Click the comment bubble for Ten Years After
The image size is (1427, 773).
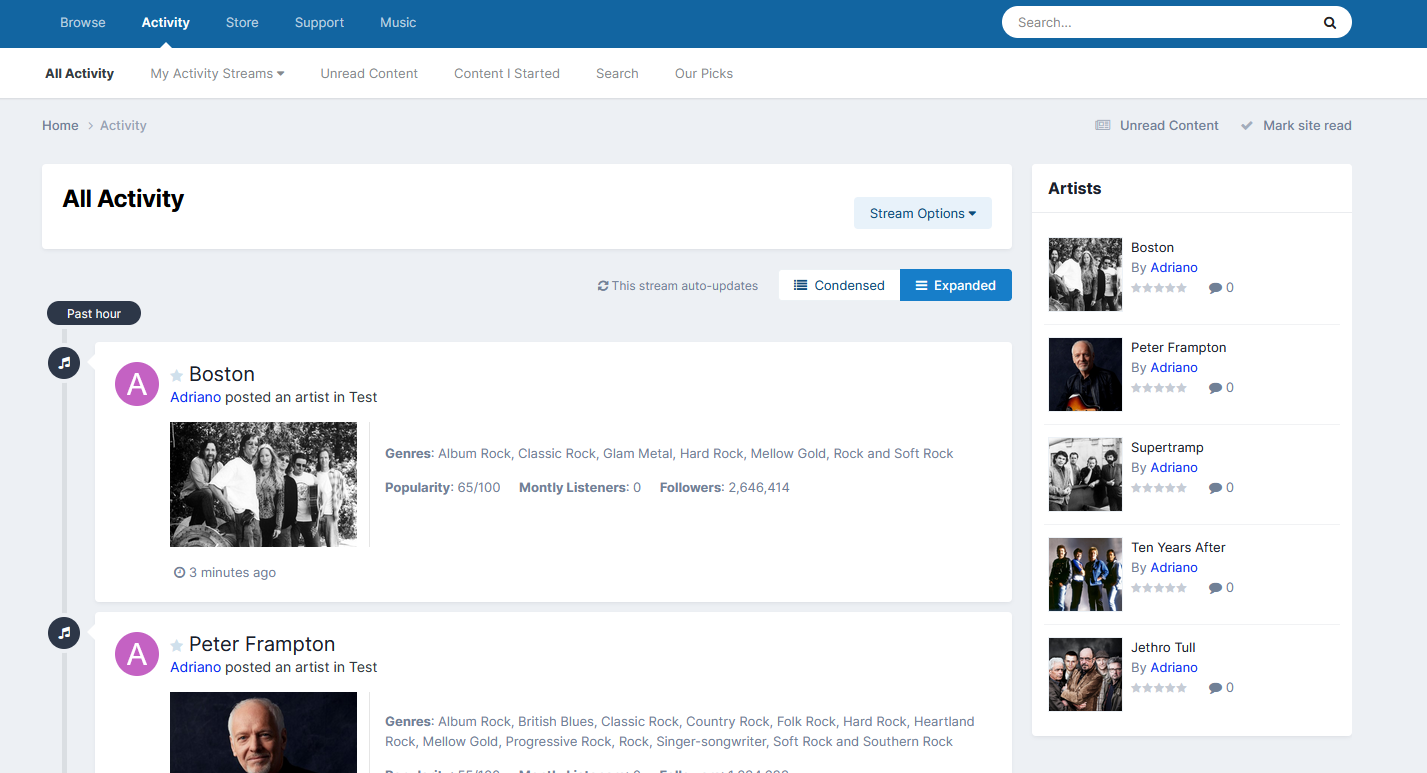1215,588
